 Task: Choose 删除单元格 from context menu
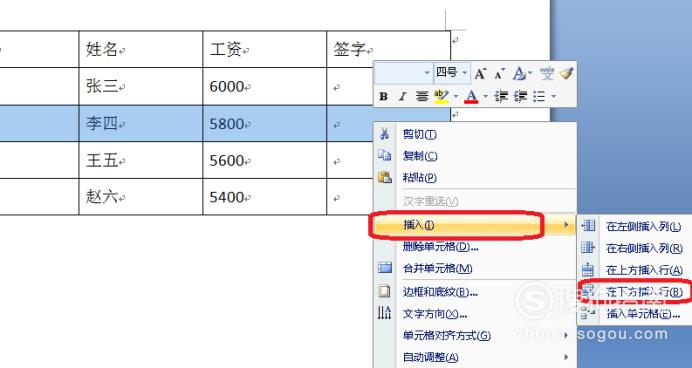click(475, 247)
